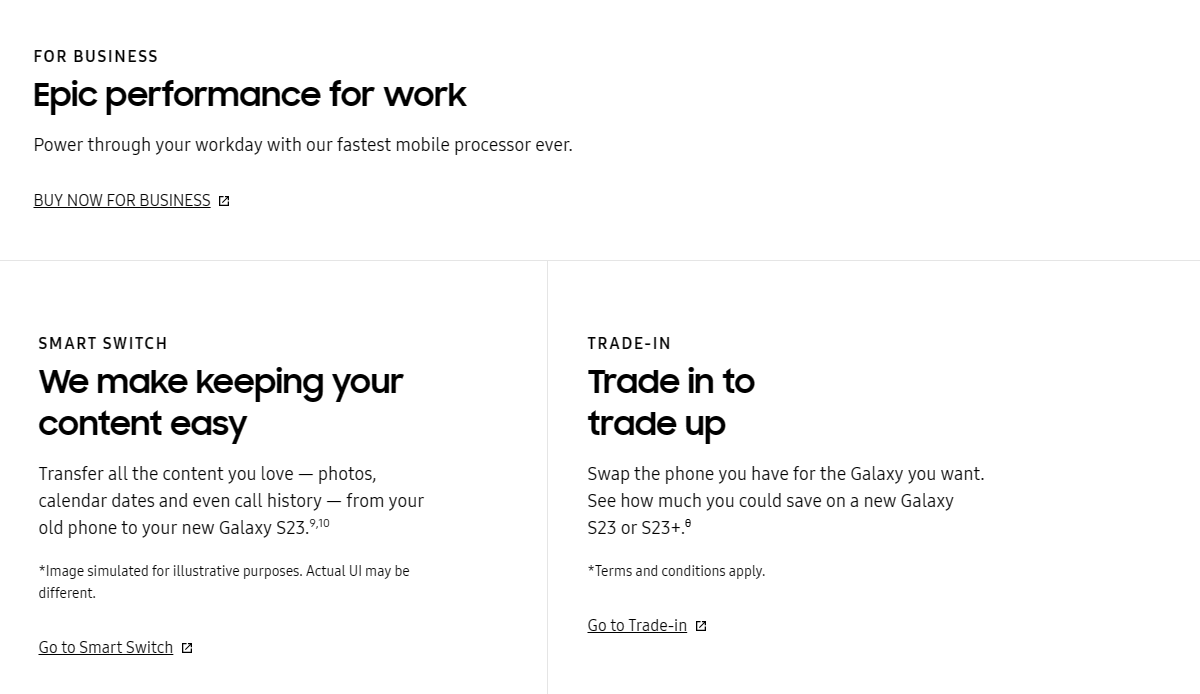Click the Terms and conditions apply note
The image size is (1200, 694).
click(676, 571)
